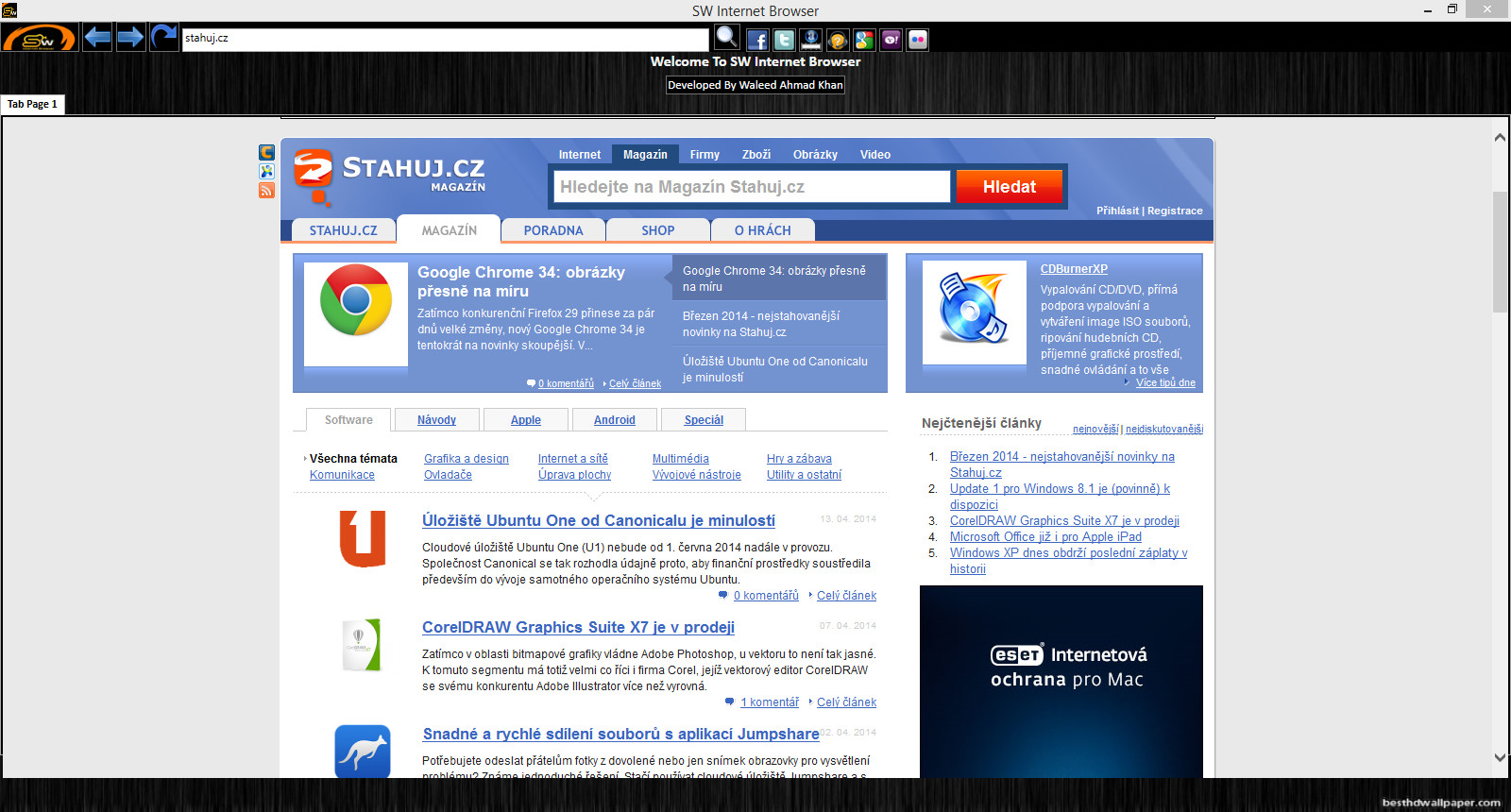This screenshot has width=1511, height=812.
Task: Open the Flickr shortcut in the toolbar
Action: [x=917, y=40]
